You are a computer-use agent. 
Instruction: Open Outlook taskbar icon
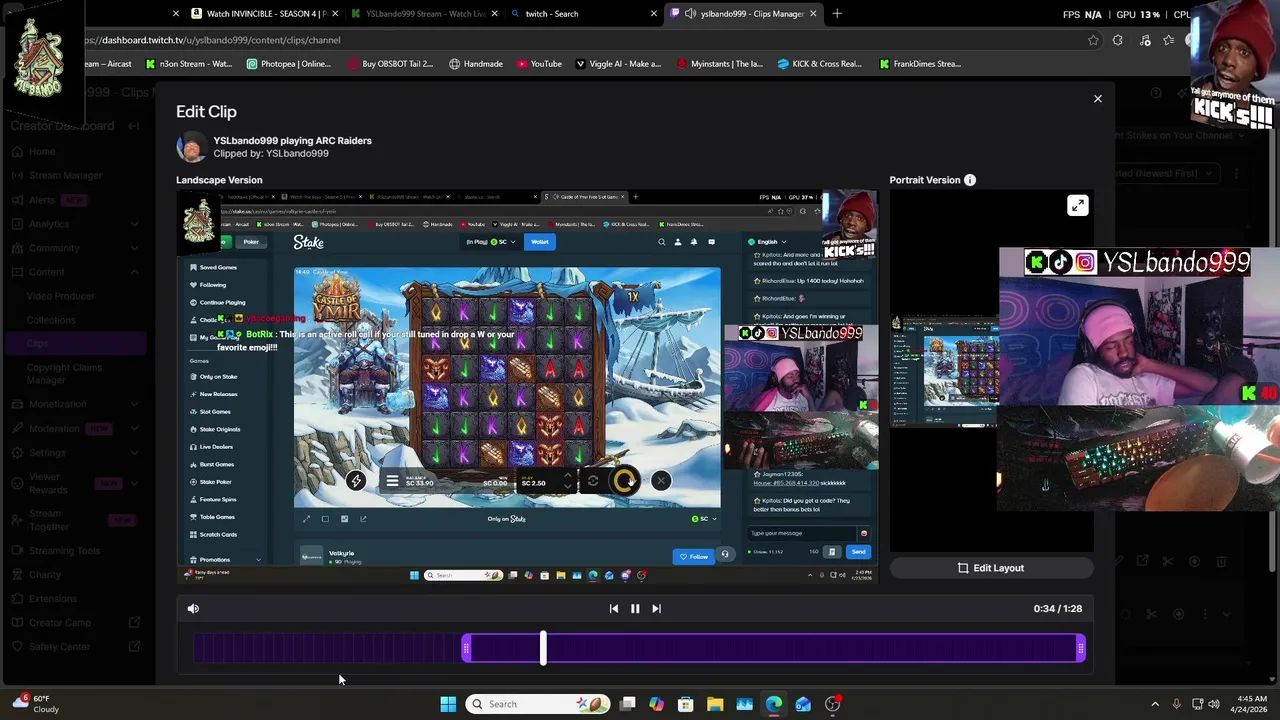tap(803, 704)
